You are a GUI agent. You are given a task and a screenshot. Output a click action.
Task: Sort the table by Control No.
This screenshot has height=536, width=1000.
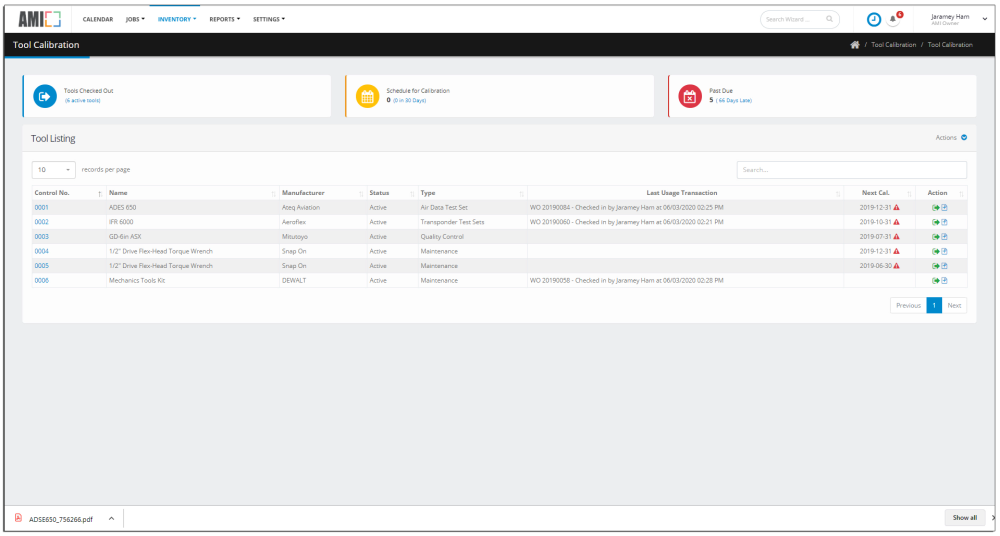tap(68, 193)
